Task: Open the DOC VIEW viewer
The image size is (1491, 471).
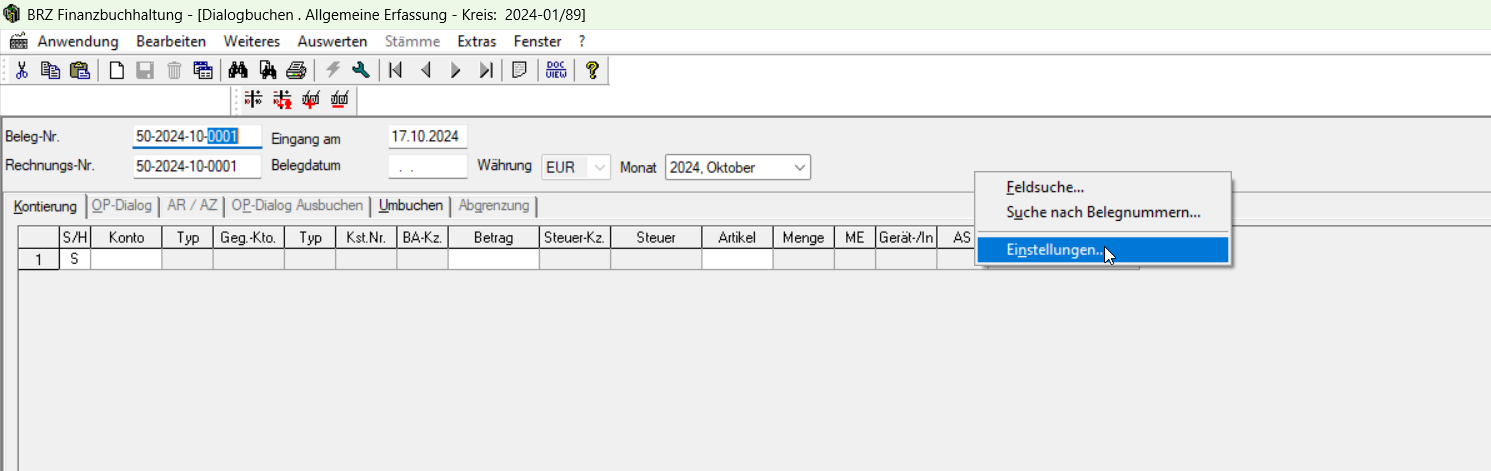Action: (x=555, y=70)
